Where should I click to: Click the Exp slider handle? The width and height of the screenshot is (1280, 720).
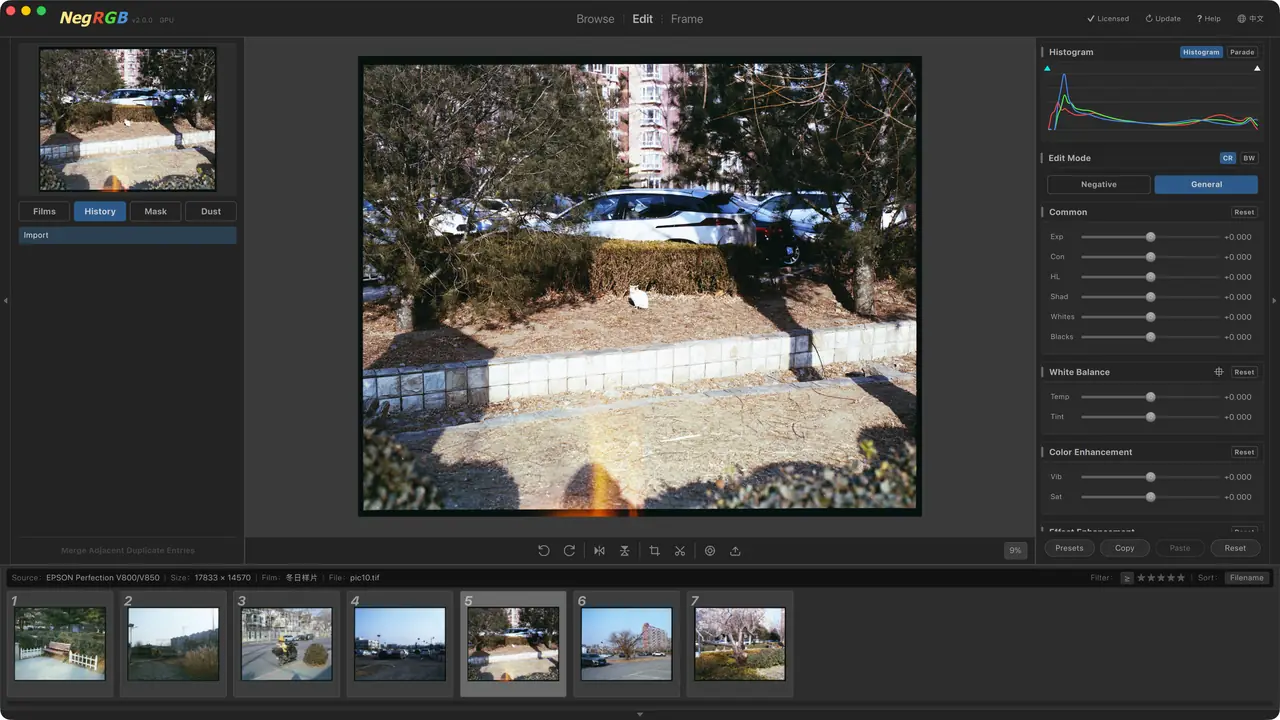1150,237
